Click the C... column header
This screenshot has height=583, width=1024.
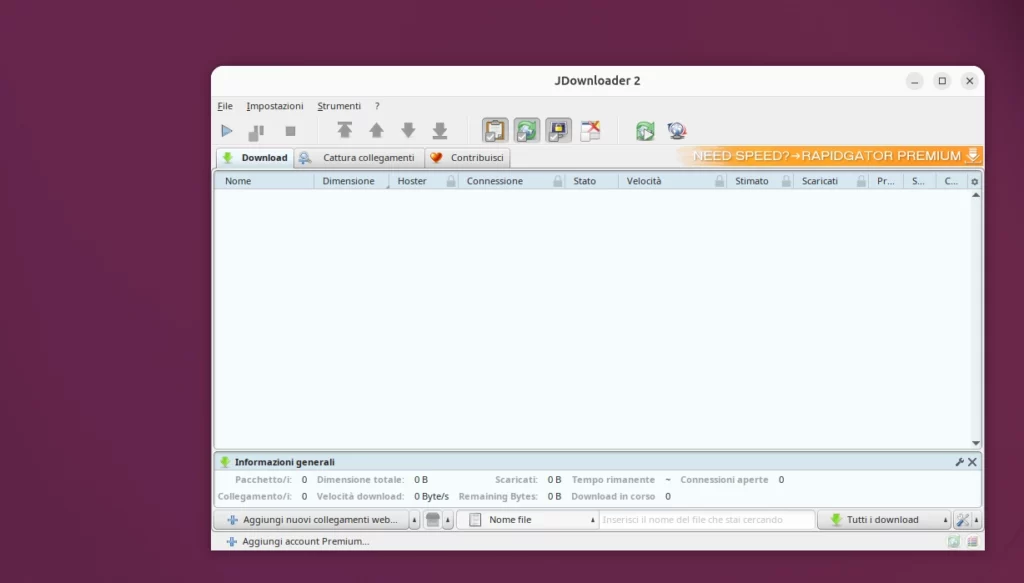(952, 181)
